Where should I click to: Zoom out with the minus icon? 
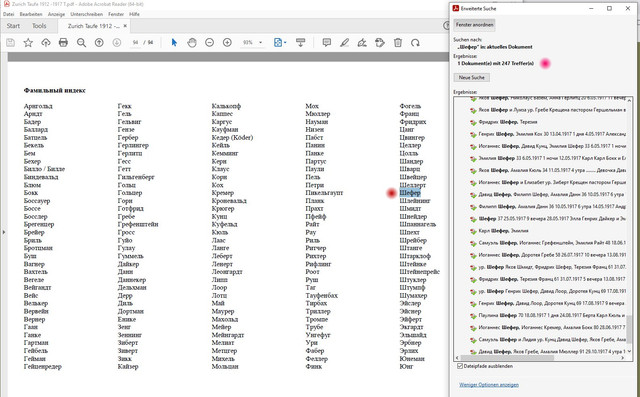click(209, 42)
